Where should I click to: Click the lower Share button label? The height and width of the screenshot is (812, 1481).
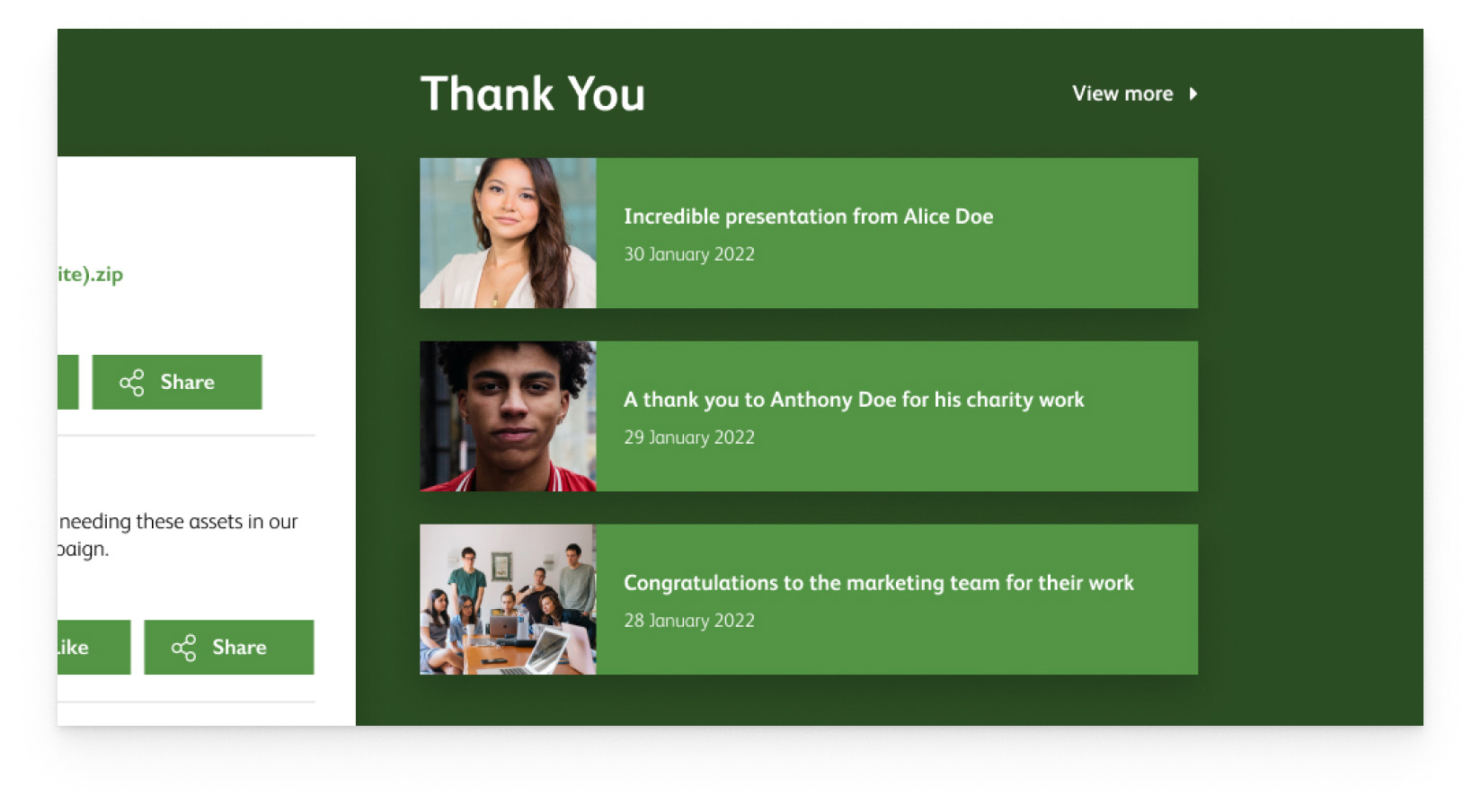pyautogui.click(x=239, y=648)
